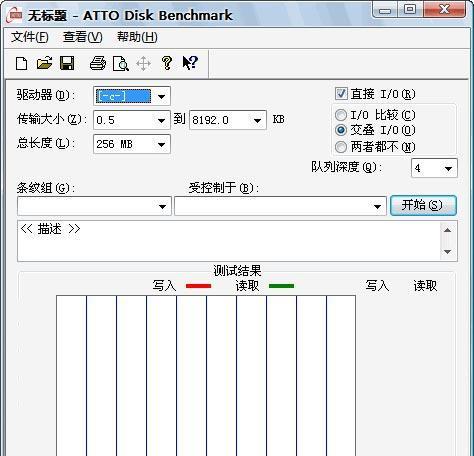Click the ATTO application icon in title bar
The height and width of the screenshot is (456, 474).
tap(15, 15)
